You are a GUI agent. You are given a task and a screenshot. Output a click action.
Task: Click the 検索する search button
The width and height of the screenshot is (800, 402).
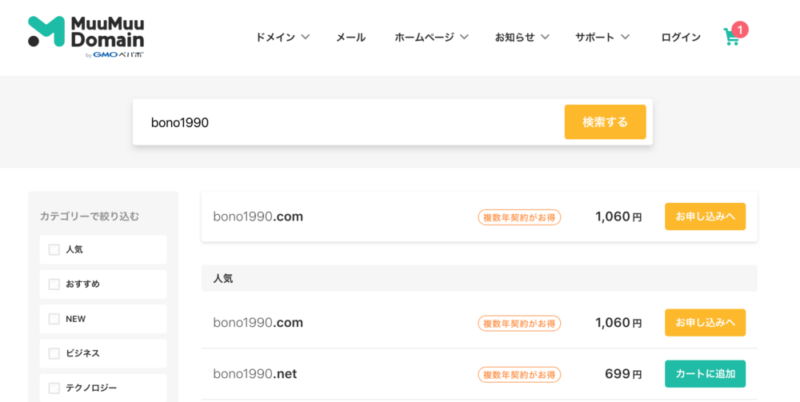coord(605,122)
